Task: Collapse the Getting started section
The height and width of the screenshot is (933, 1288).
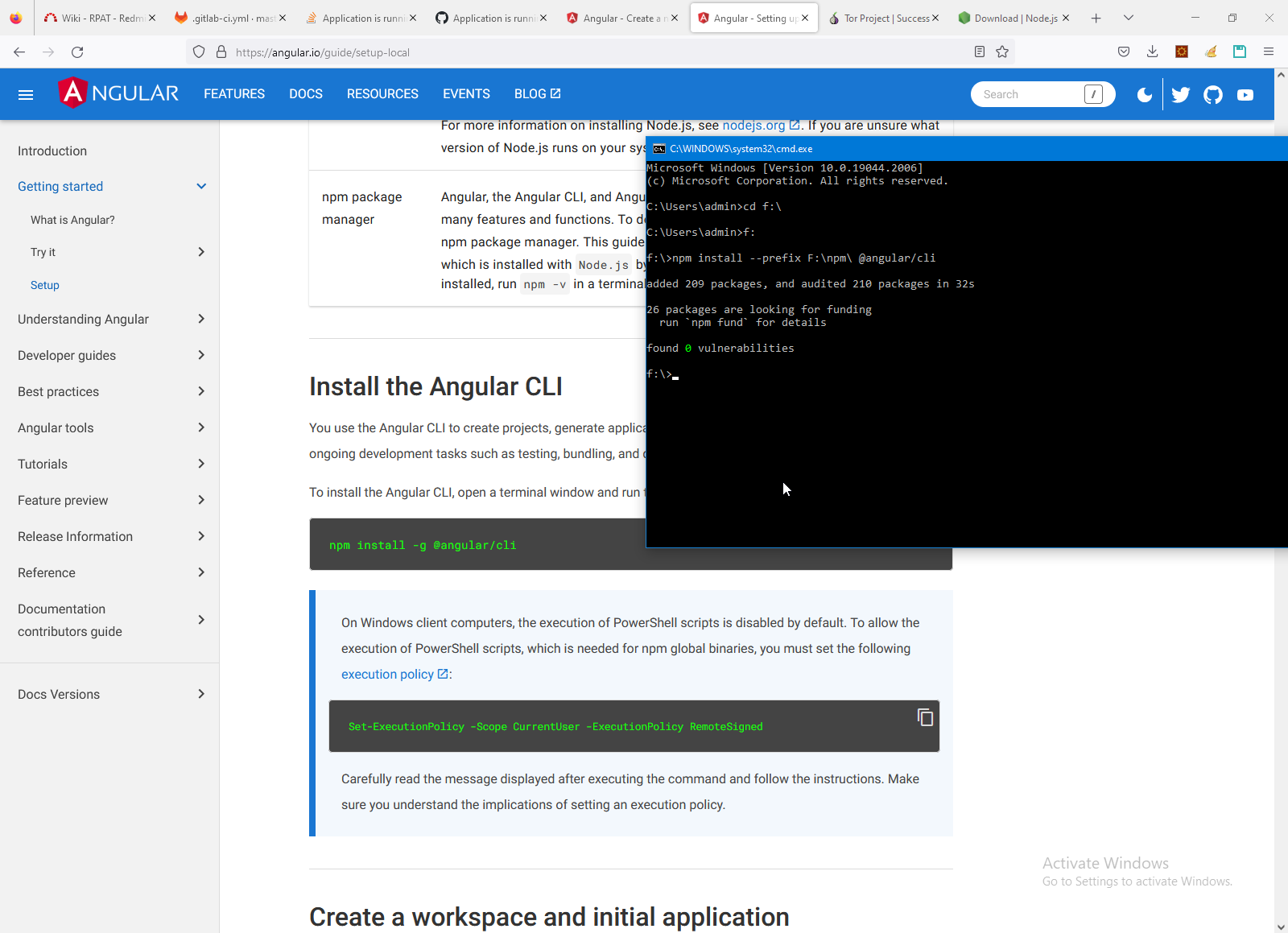Action: [201, 186]
